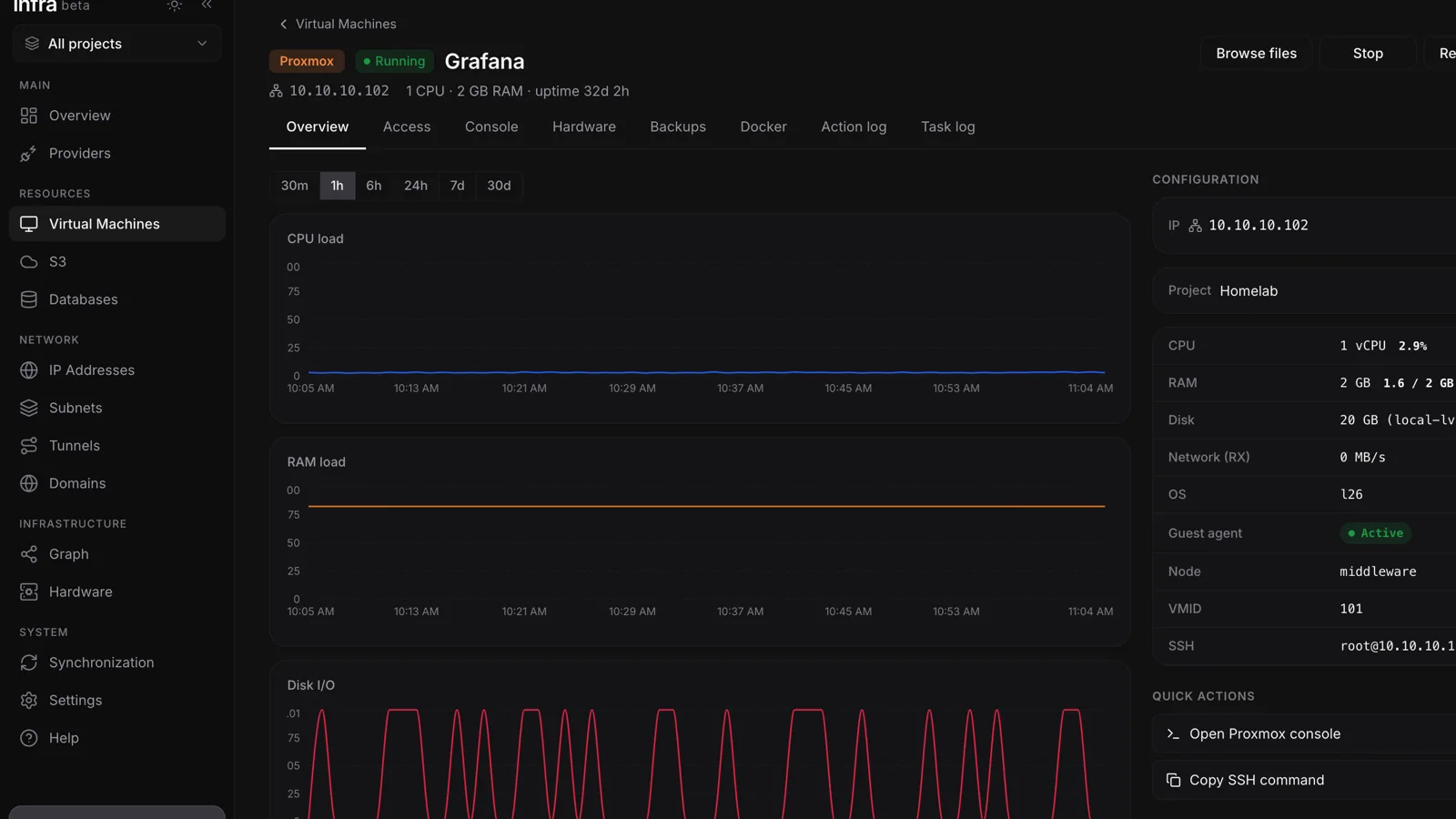This screenshot has width=1456, height=819.
Task: Open the Backups tab
Action: click(678, 126)
